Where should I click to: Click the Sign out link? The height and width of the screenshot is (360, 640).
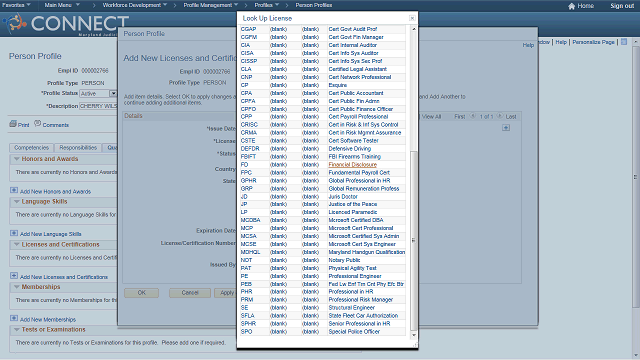[x=622, y=6]
